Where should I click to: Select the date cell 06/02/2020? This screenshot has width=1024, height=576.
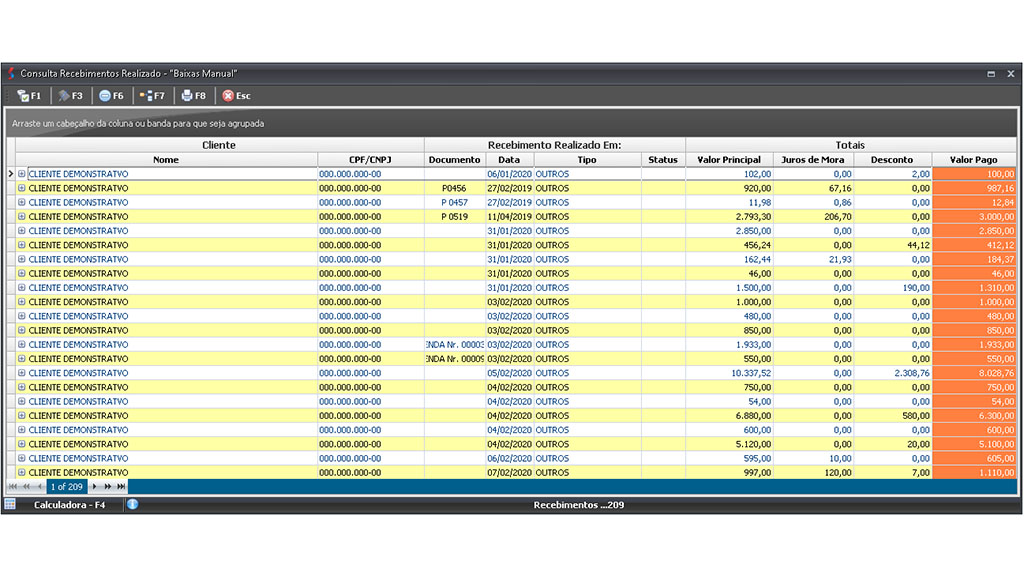coord(509,458)
